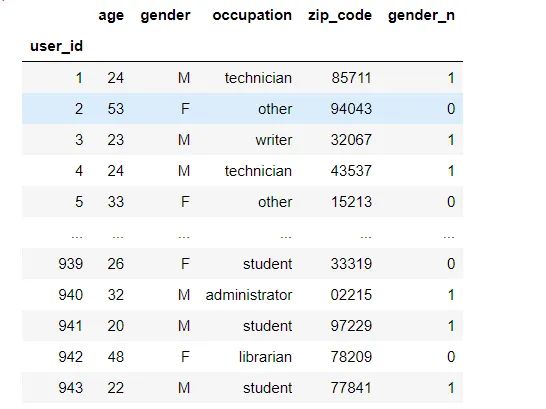Select the highlighted row for user 2

242,109
